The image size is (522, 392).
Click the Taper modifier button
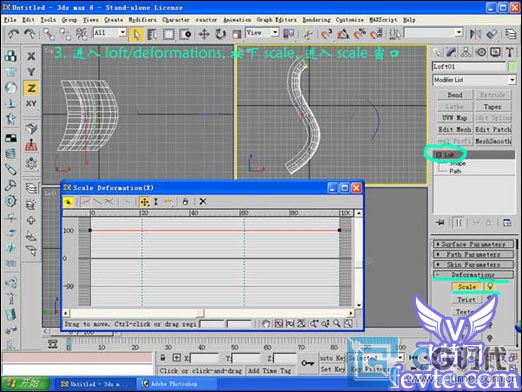point(492,107)
